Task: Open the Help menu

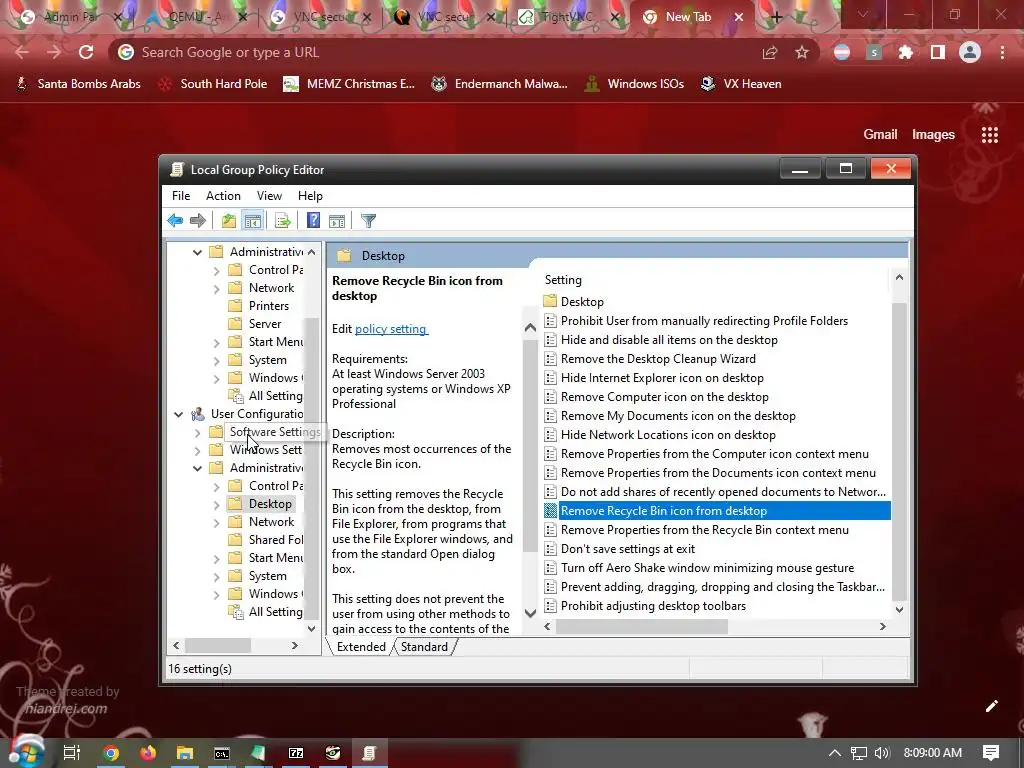Action: click(x=310, y=196)
